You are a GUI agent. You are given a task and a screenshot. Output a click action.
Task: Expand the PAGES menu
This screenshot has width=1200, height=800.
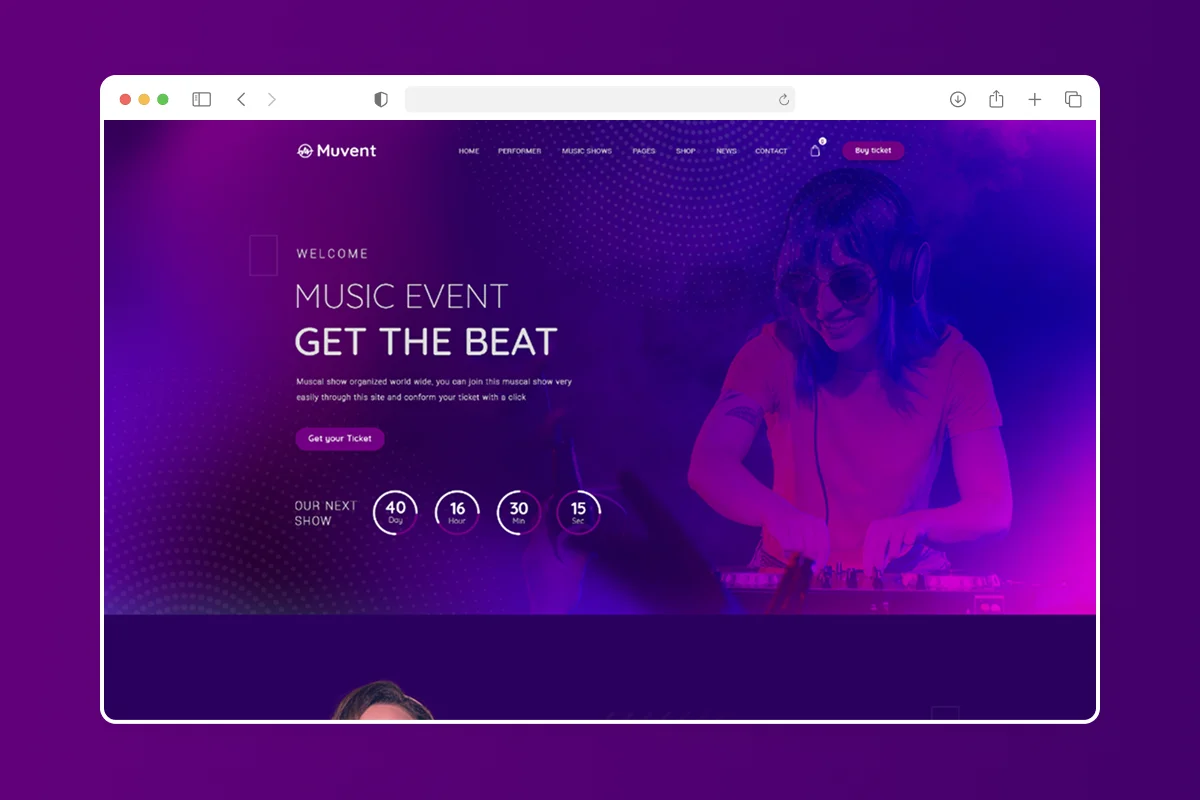(x=644, y=151)
